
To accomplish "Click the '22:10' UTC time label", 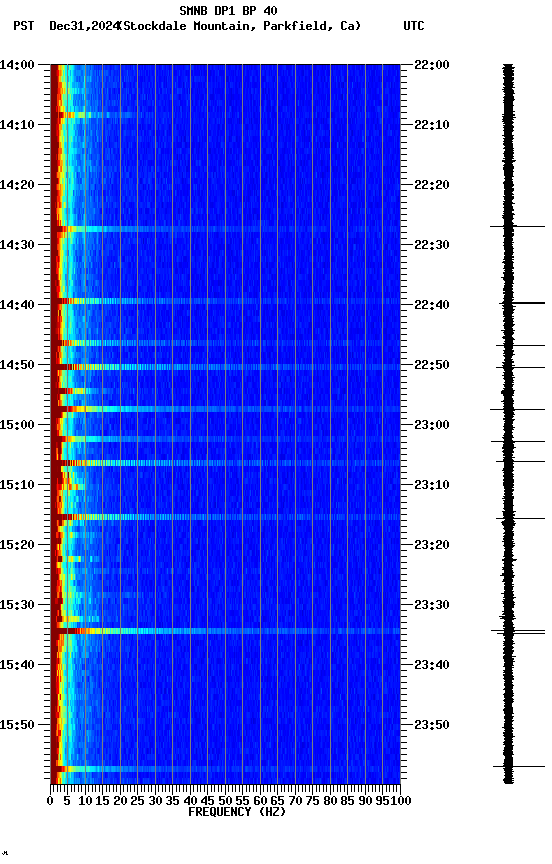I will (x=432, y=125).
